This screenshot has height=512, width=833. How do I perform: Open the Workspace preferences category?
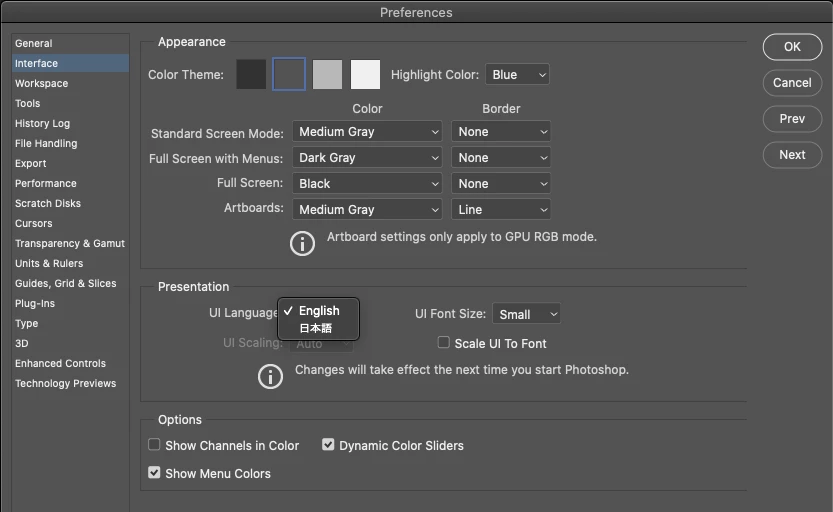pos(70,83)
